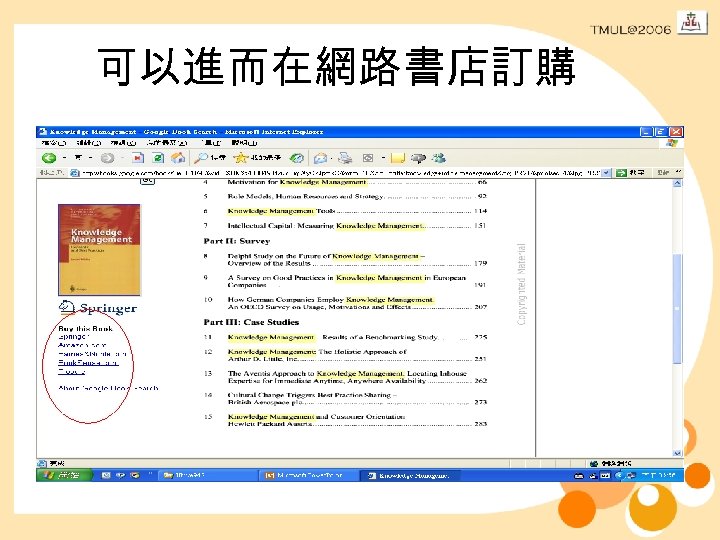Image resolution: width=720 pixels, height=540 pixels.
Task: Open the Edit icon dropdown arrow
Action: pyautogui.click(x=383, y=158)
